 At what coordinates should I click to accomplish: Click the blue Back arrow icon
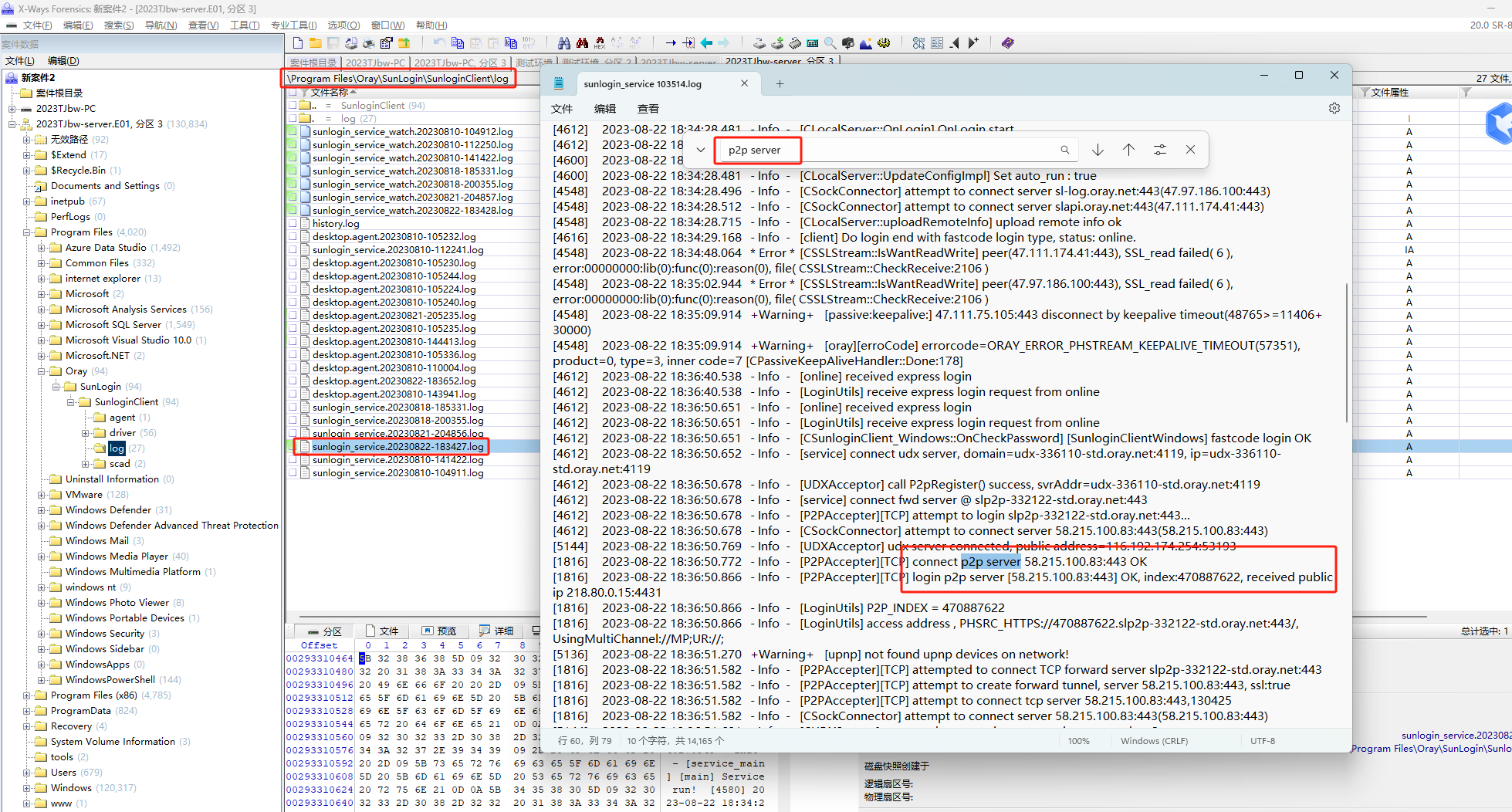pyautogui.click(x=706, y=43)
